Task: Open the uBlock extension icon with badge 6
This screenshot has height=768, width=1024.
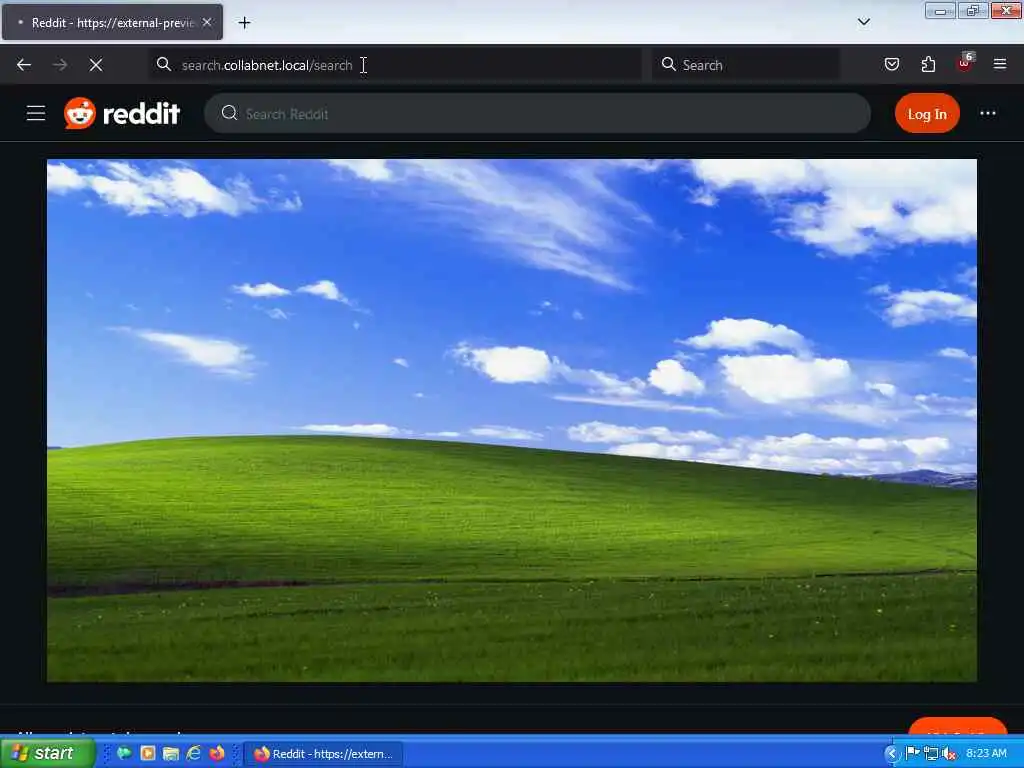Action: [965, 63]
